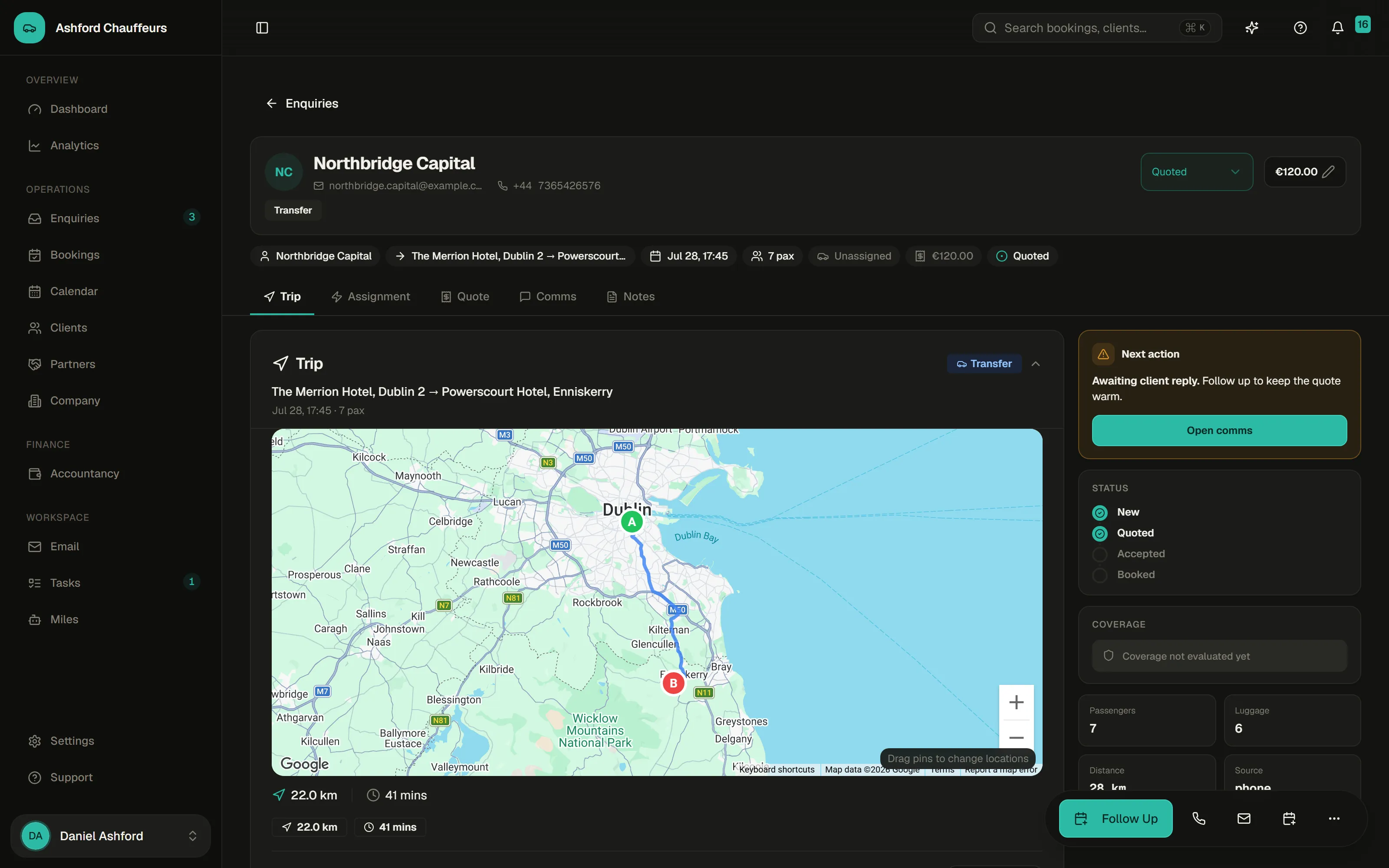The image size is (1389, 868).
Task: Open Enquiries in the sidebar
Action: click(111, 218)
